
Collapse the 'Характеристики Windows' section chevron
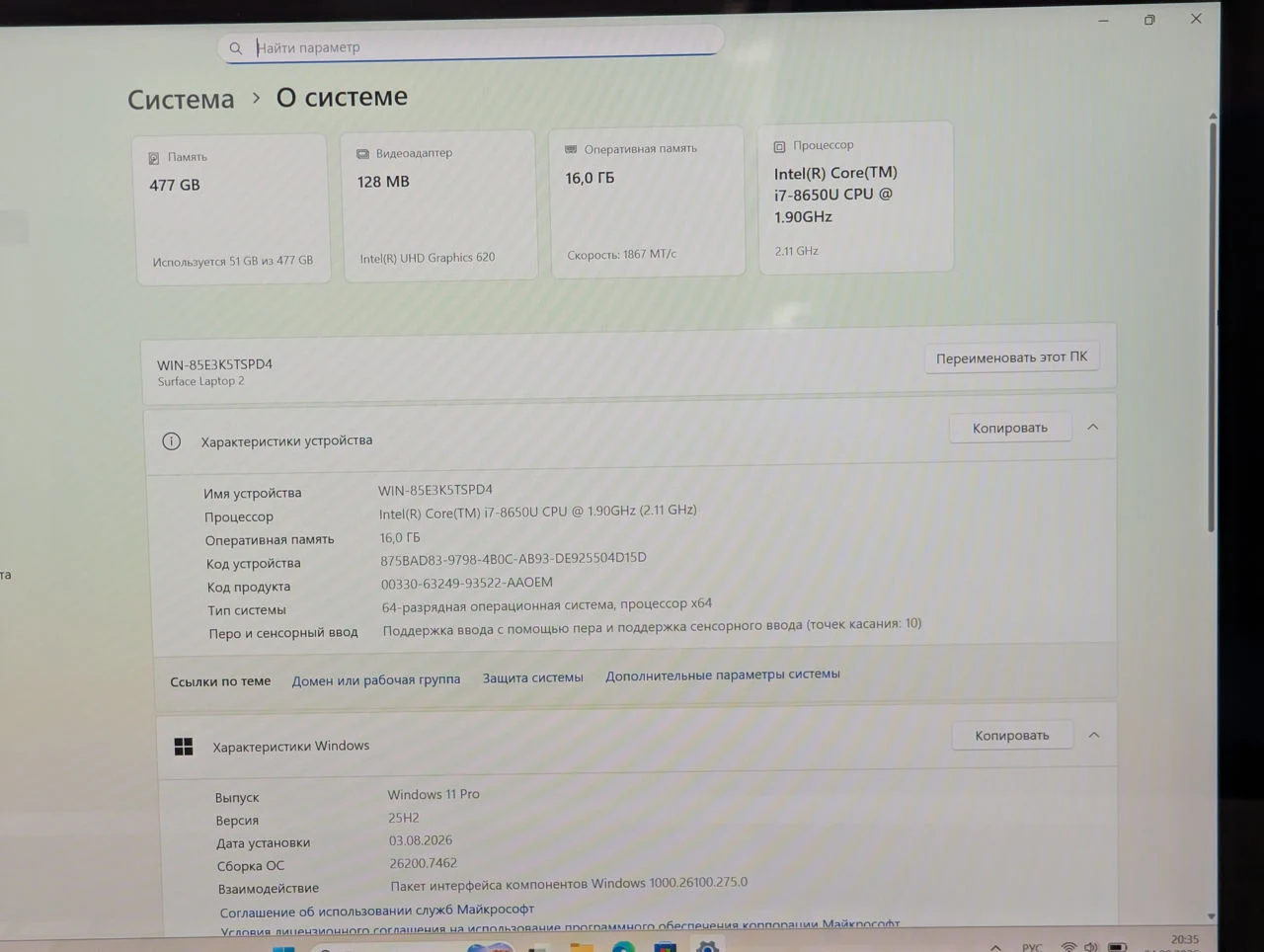(x=1094, y=735)
